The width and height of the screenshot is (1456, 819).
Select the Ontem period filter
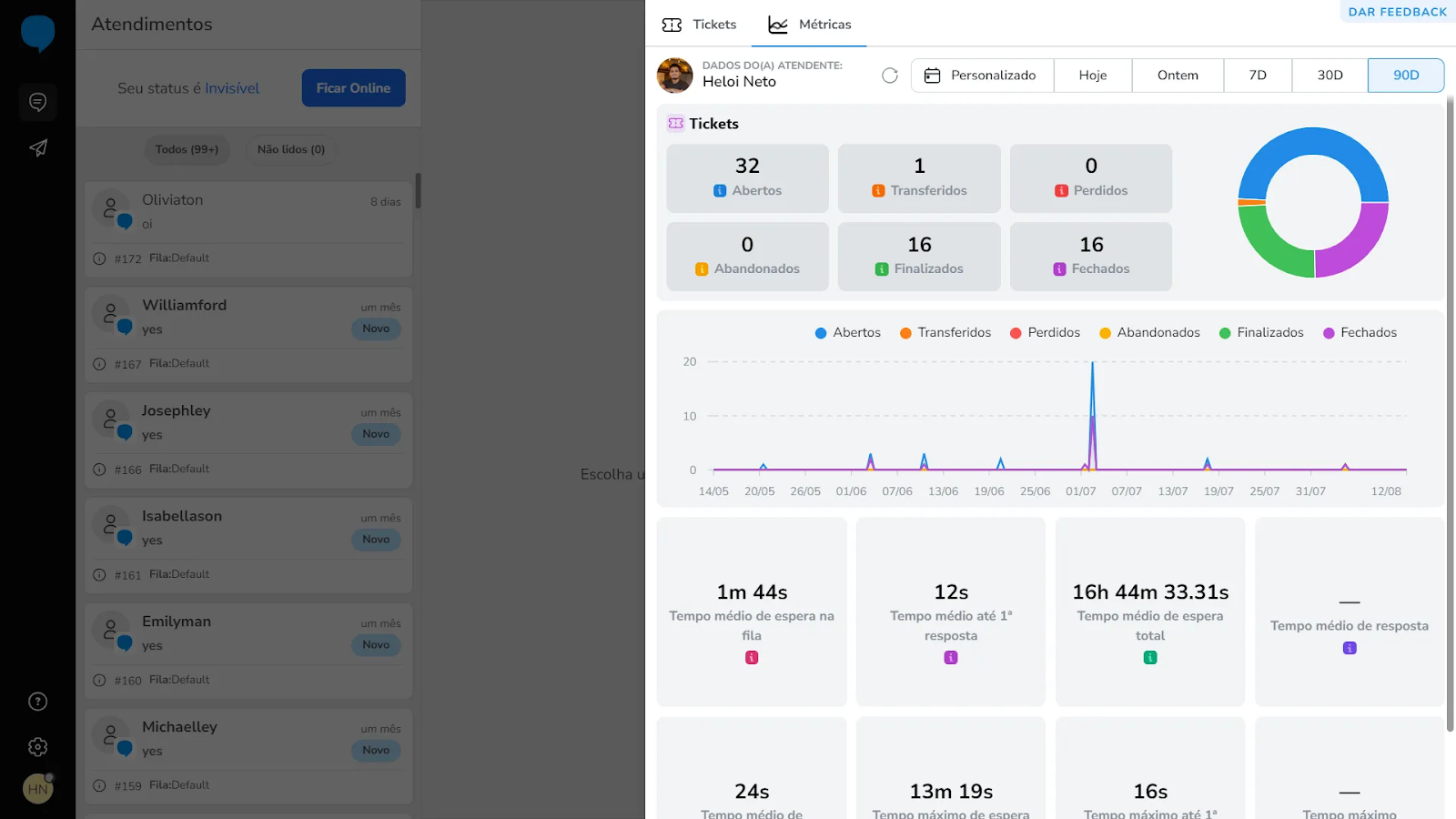(x=1178, y=76)
